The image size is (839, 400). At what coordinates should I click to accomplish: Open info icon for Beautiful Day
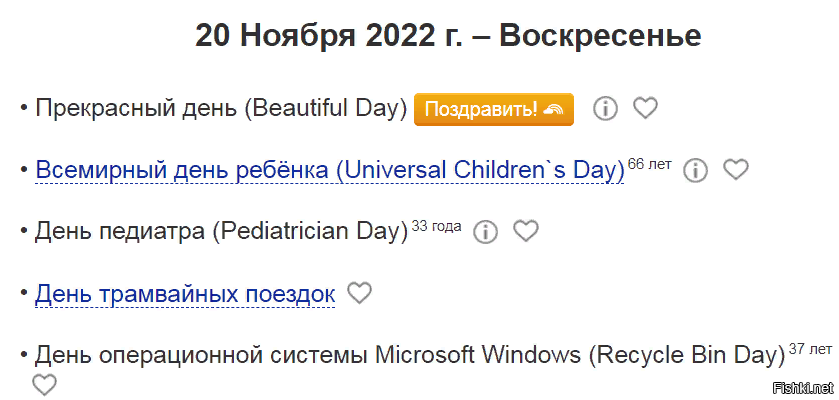coord(605,108)
